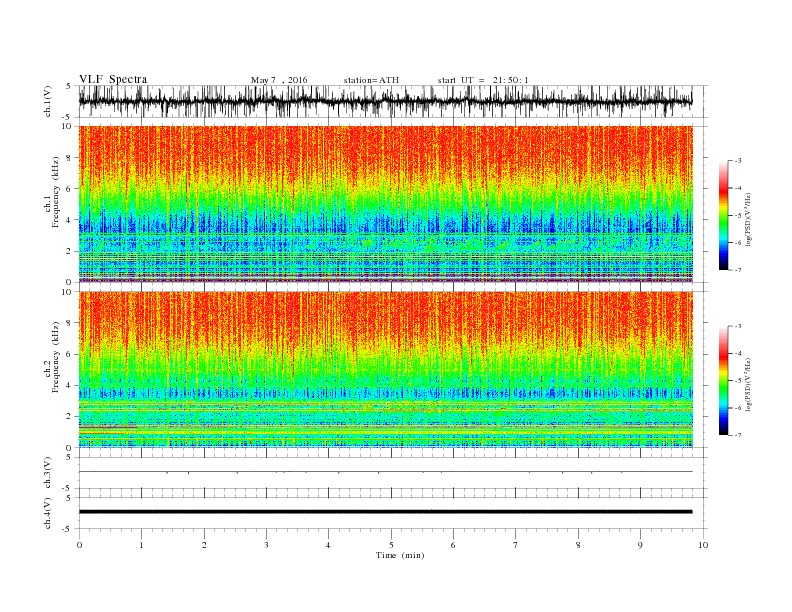Click the 8 kHz tick label on ch.1 spectrogram
The image size is (792, 612).
click(70, 158)
